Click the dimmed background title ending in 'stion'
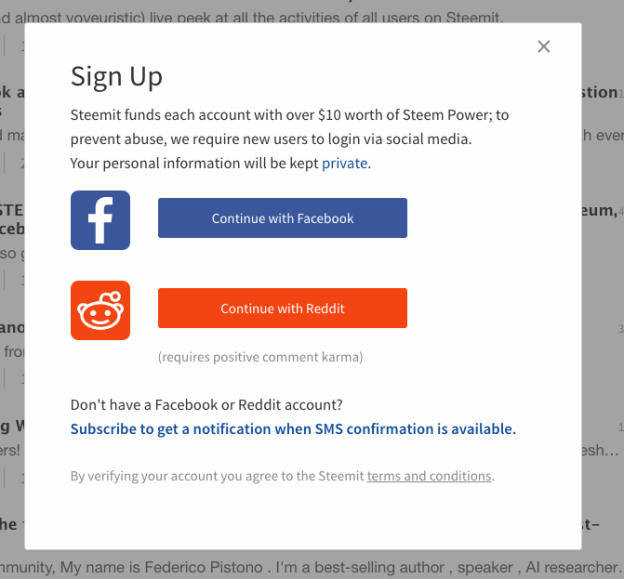The width and height of the screenshot is (624, 579). (599, 92)
